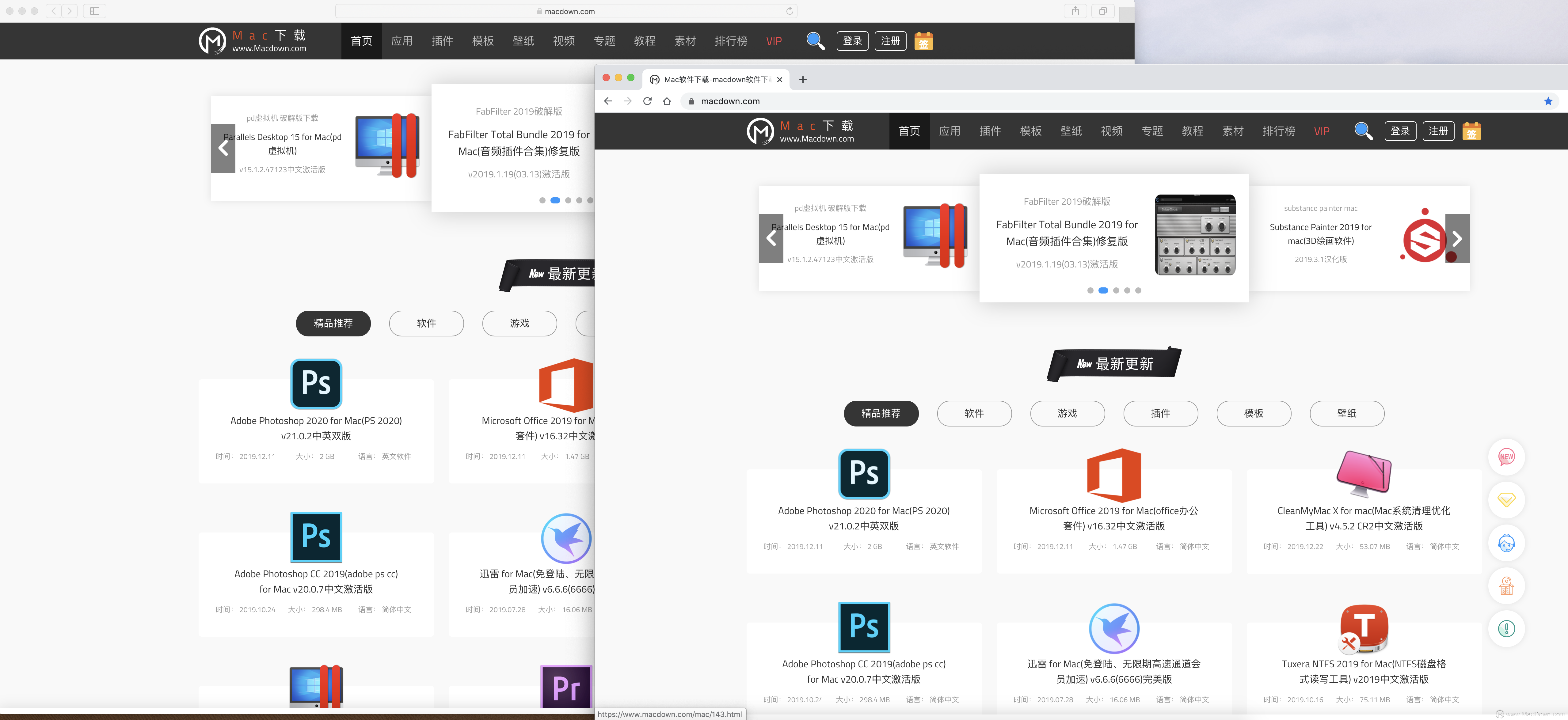Open 迅雷 bird icon in Chrome window
This screenshot has width=1568, height=720.
(1114, 628)
